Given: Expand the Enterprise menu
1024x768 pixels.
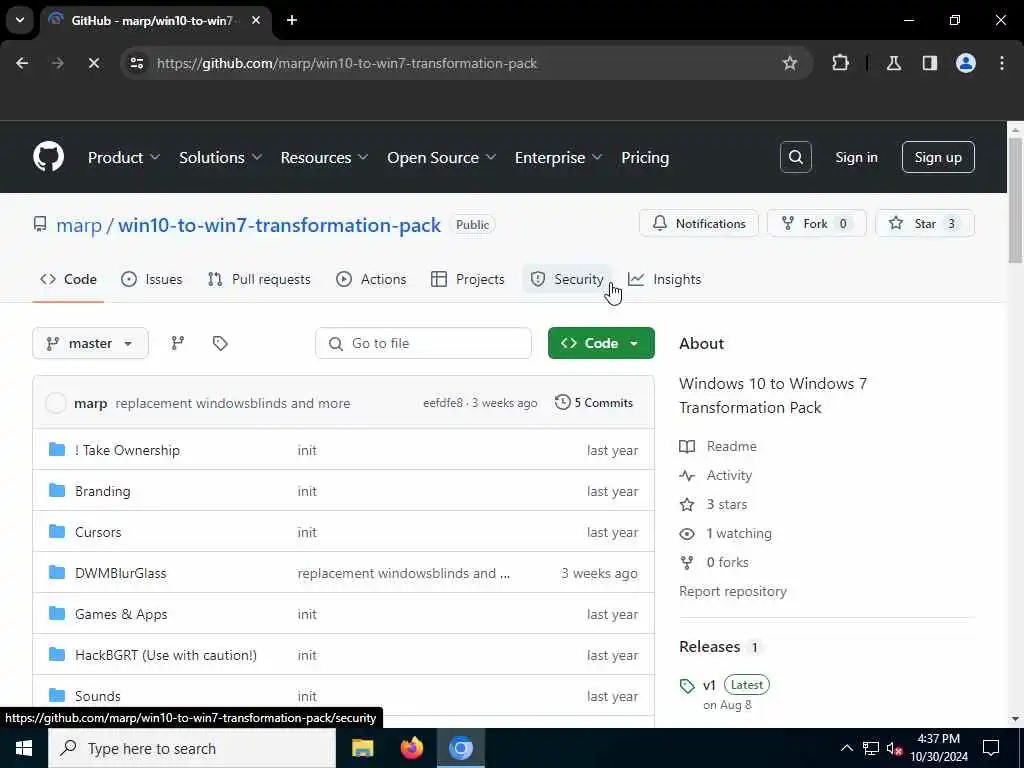Looking at the screenshot, I should point(558,157).
